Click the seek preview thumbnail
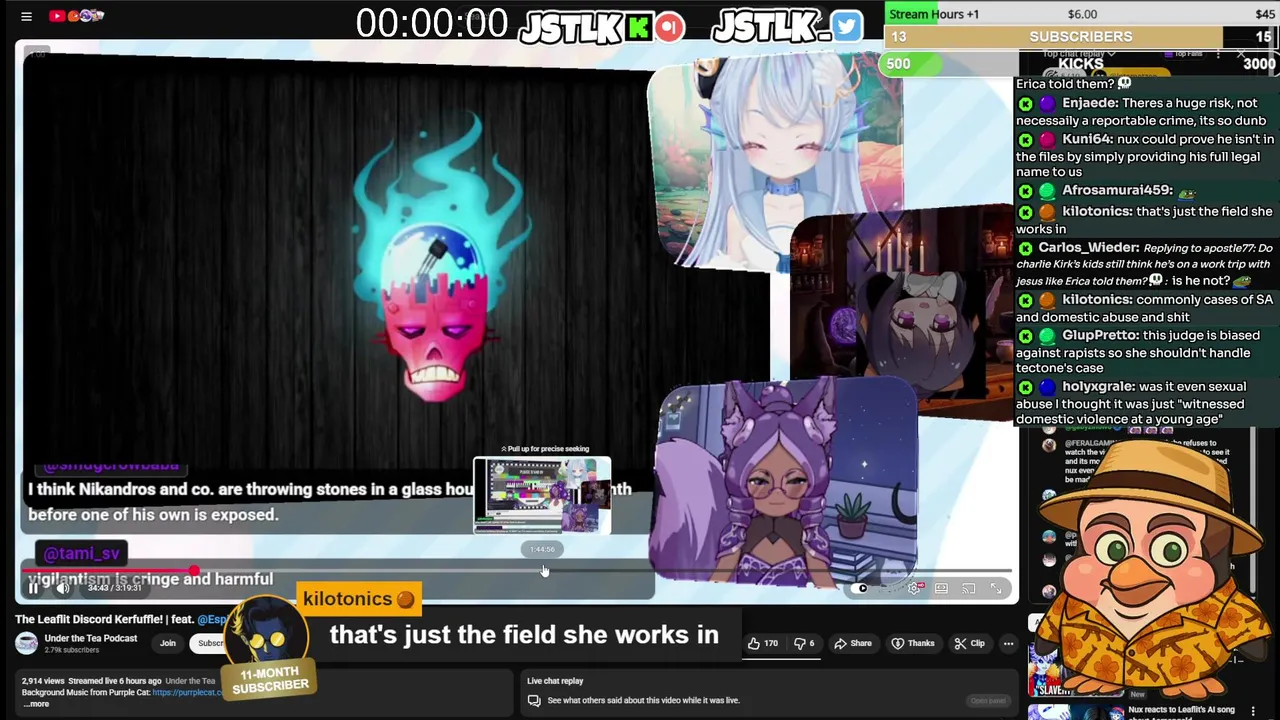Image resolution: width=1280 pixels, height=720 pixels. click(542, 496)
